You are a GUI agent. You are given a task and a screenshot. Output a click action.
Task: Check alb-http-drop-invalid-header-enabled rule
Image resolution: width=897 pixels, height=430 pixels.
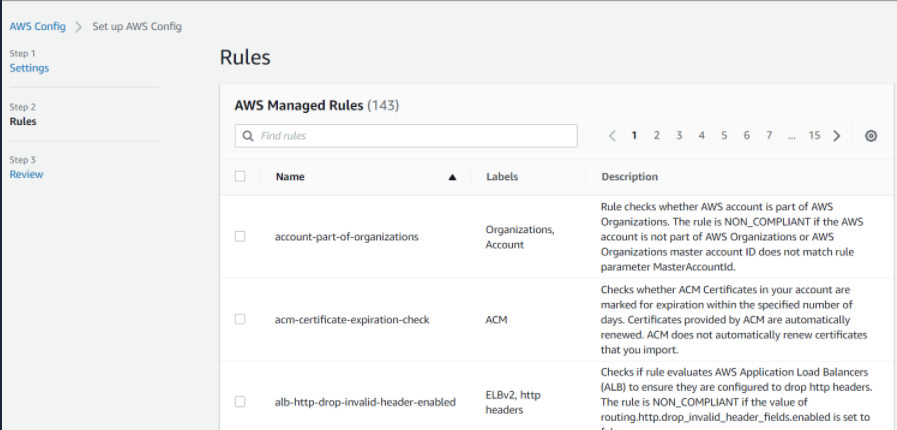click(240, 401)
